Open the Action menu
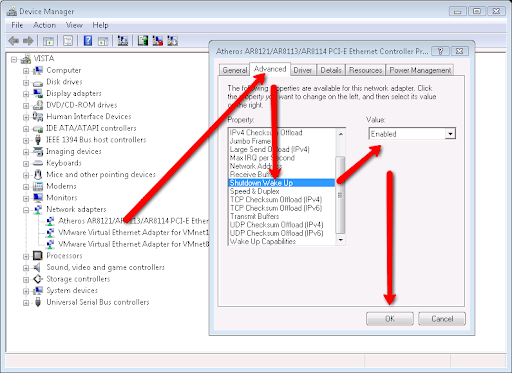This screenshot has width=512, height=373. (44, 25)
